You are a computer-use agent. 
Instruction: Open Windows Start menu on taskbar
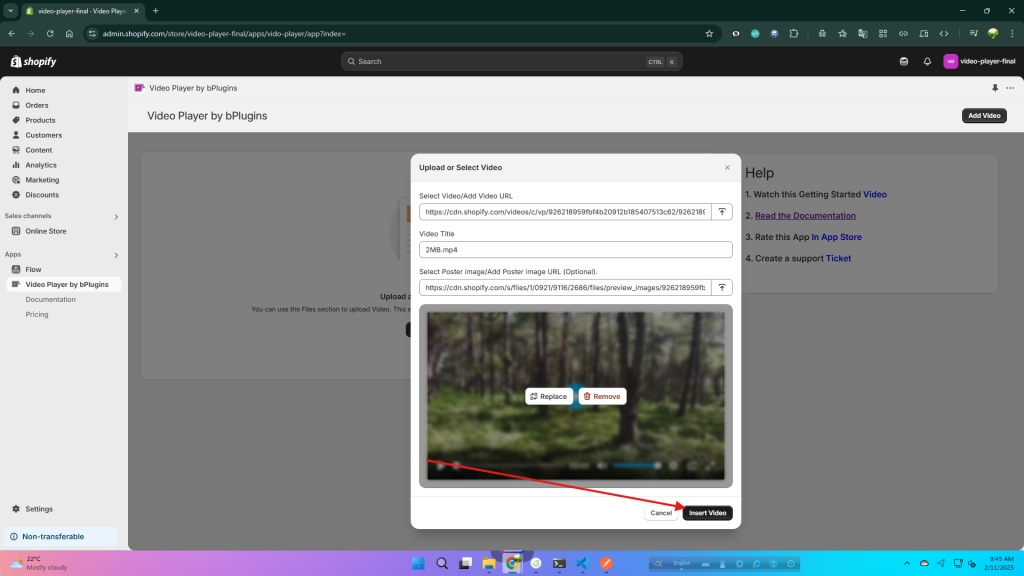(x=417, y=564)
